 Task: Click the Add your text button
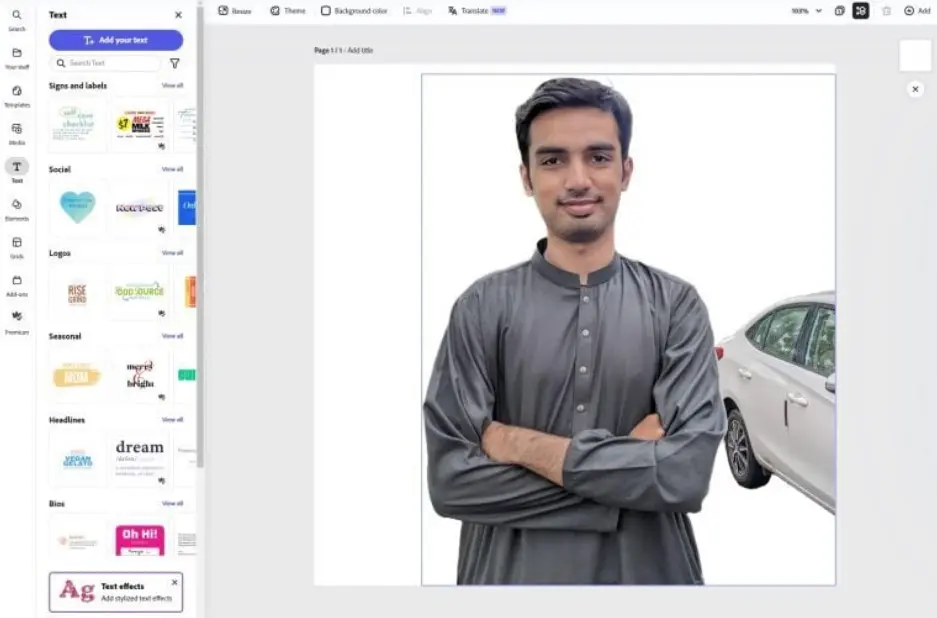point(116,40)
